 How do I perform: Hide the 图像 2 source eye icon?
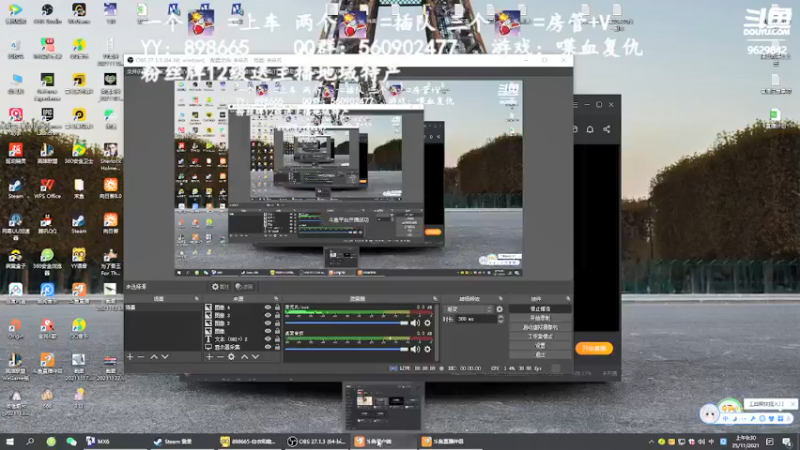pos(268,323)
